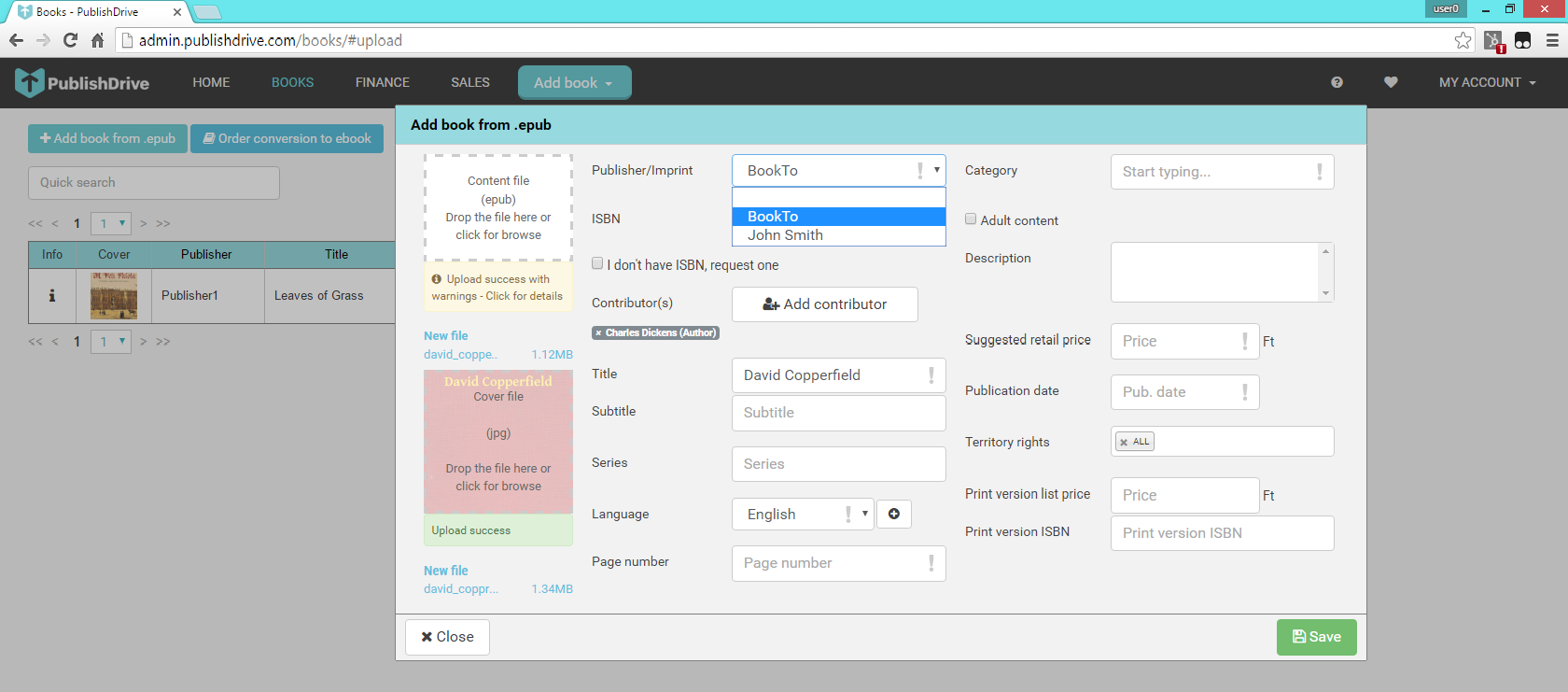Open the Language dropdown

pos(803,514)
